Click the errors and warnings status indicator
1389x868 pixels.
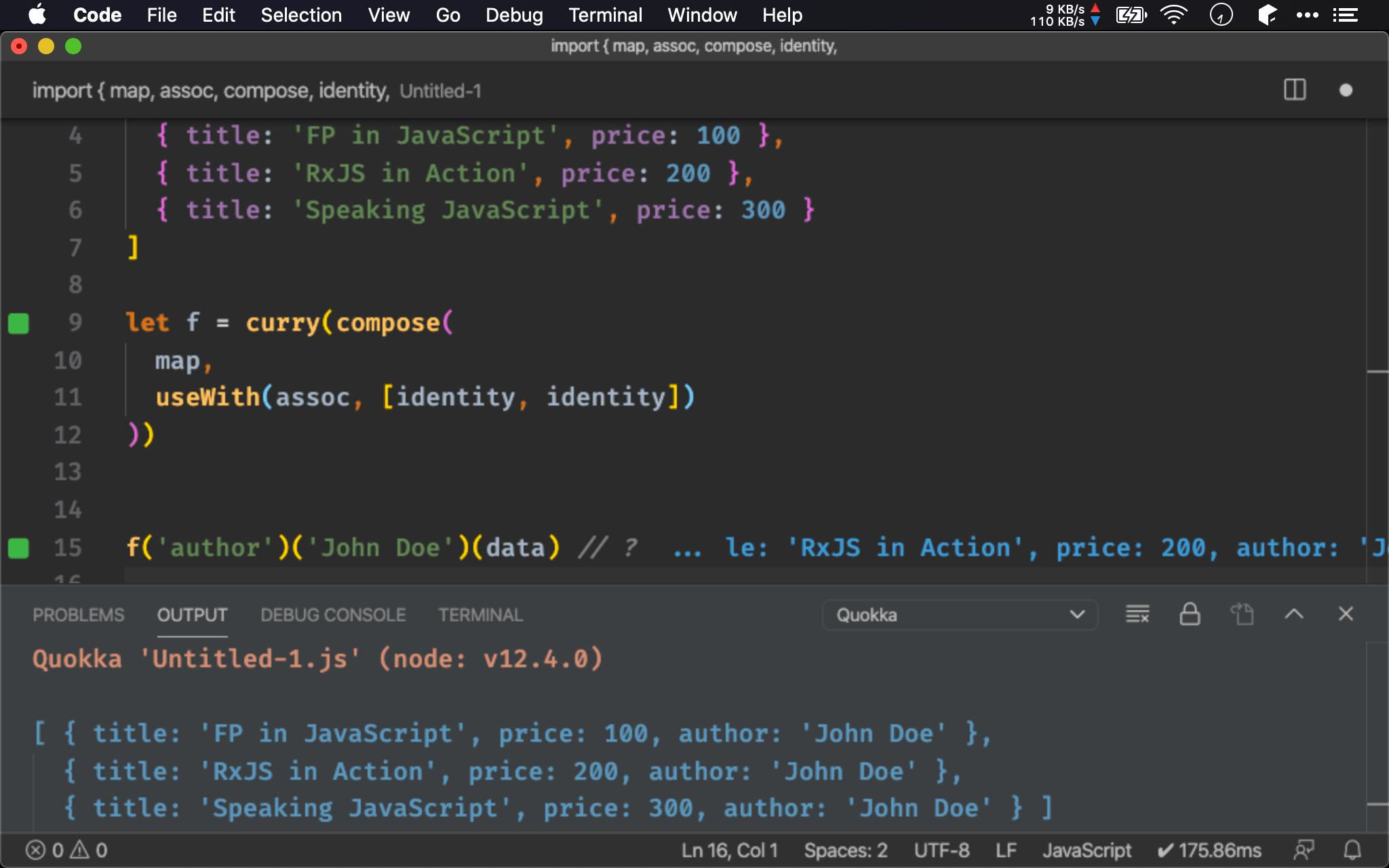point(66,850)
